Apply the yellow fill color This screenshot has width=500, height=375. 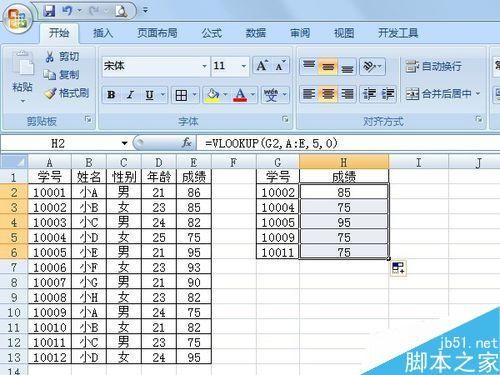coord(213,96)
